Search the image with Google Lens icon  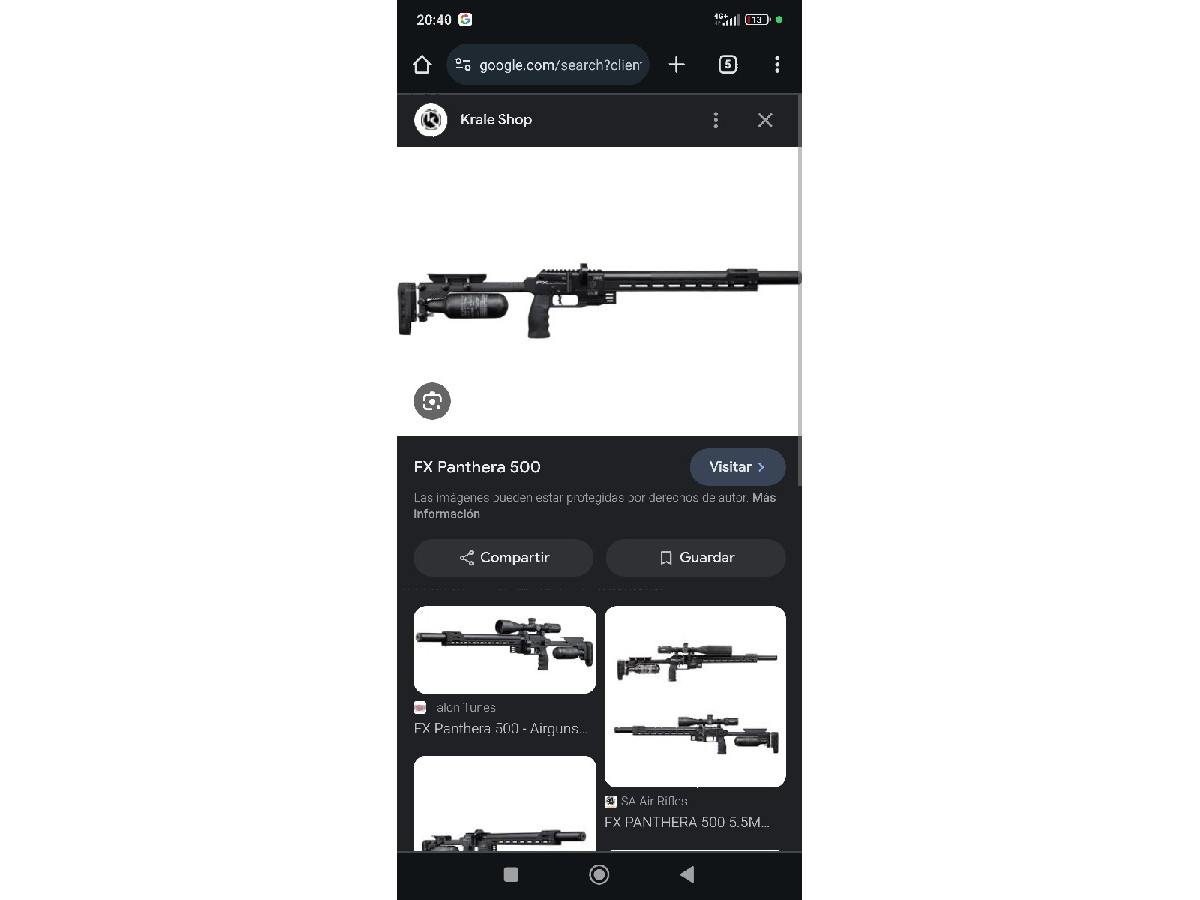pyautogui.click(x=432, y=401)
